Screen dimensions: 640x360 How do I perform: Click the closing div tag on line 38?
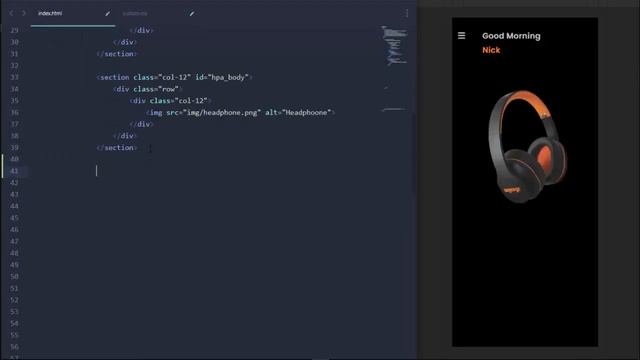tap(125, 136)
